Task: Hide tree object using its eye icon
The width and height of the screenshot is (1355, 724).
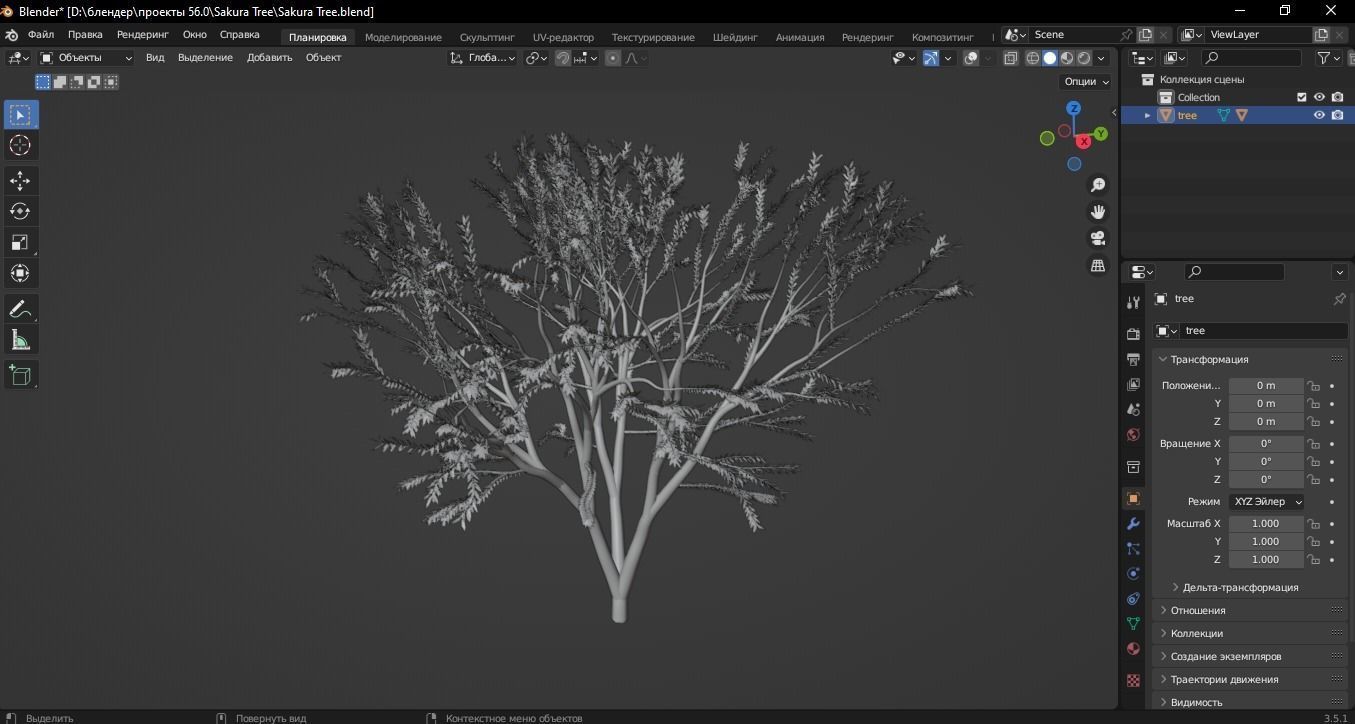Action: pyautogui.click(x=1319, y=115)
